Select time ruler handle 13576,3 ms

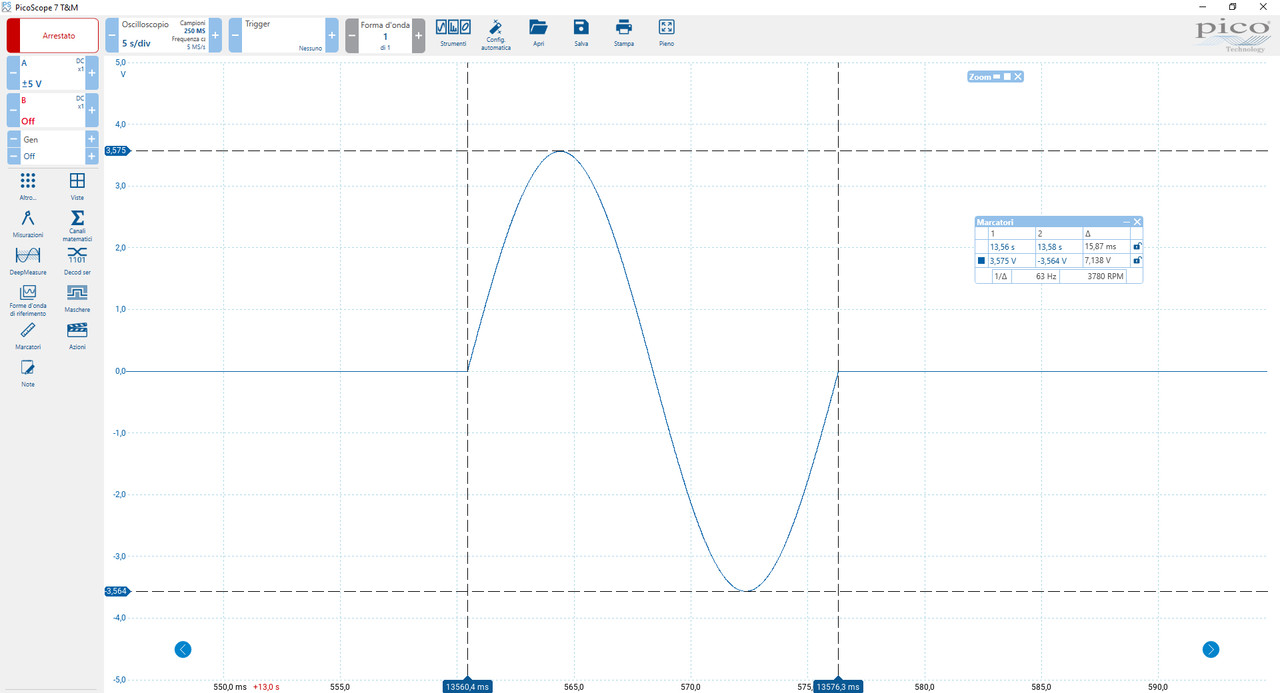(837, 686)
